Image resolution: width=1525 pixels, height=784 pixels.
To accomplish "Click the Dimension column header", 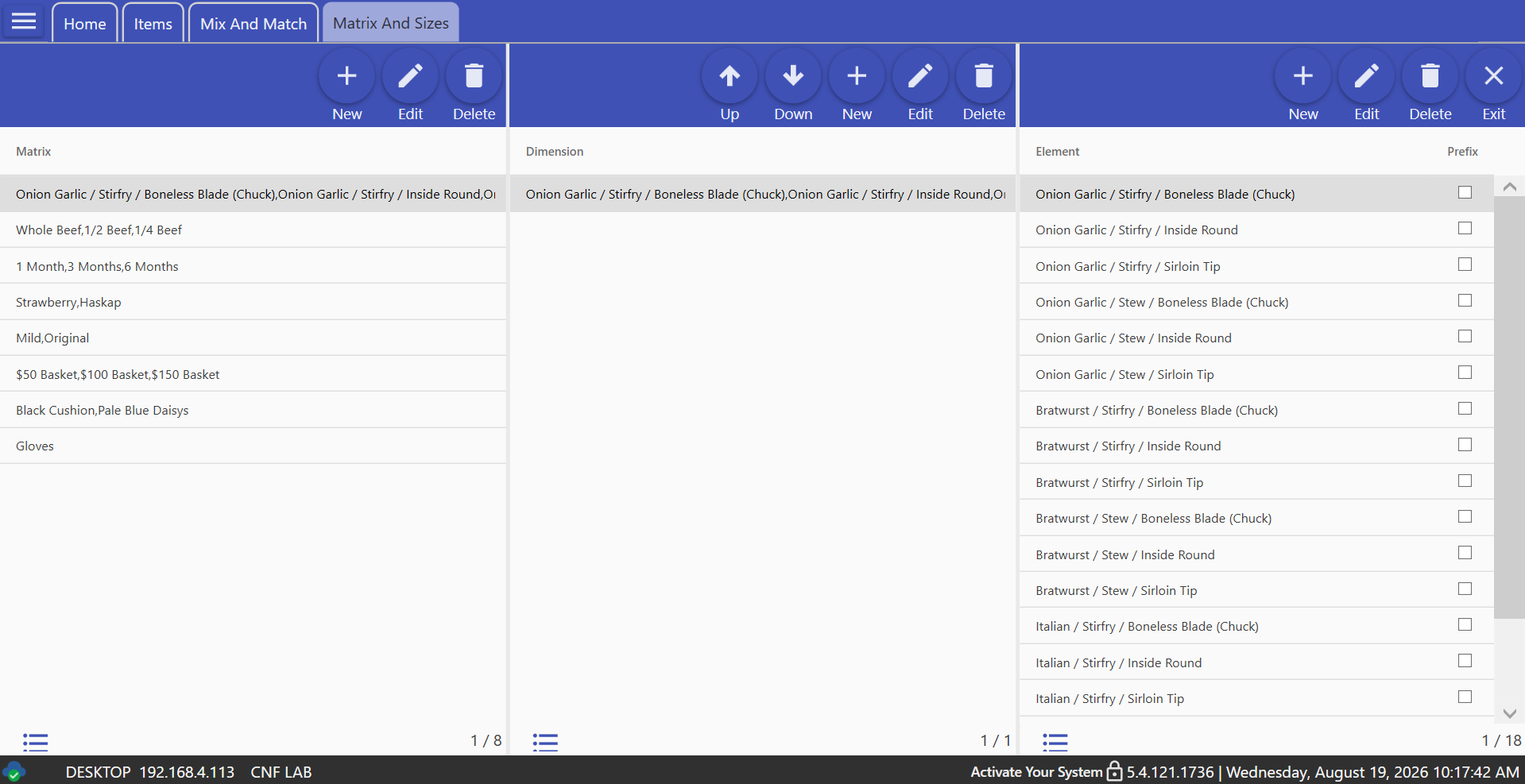I will [555, 151].
